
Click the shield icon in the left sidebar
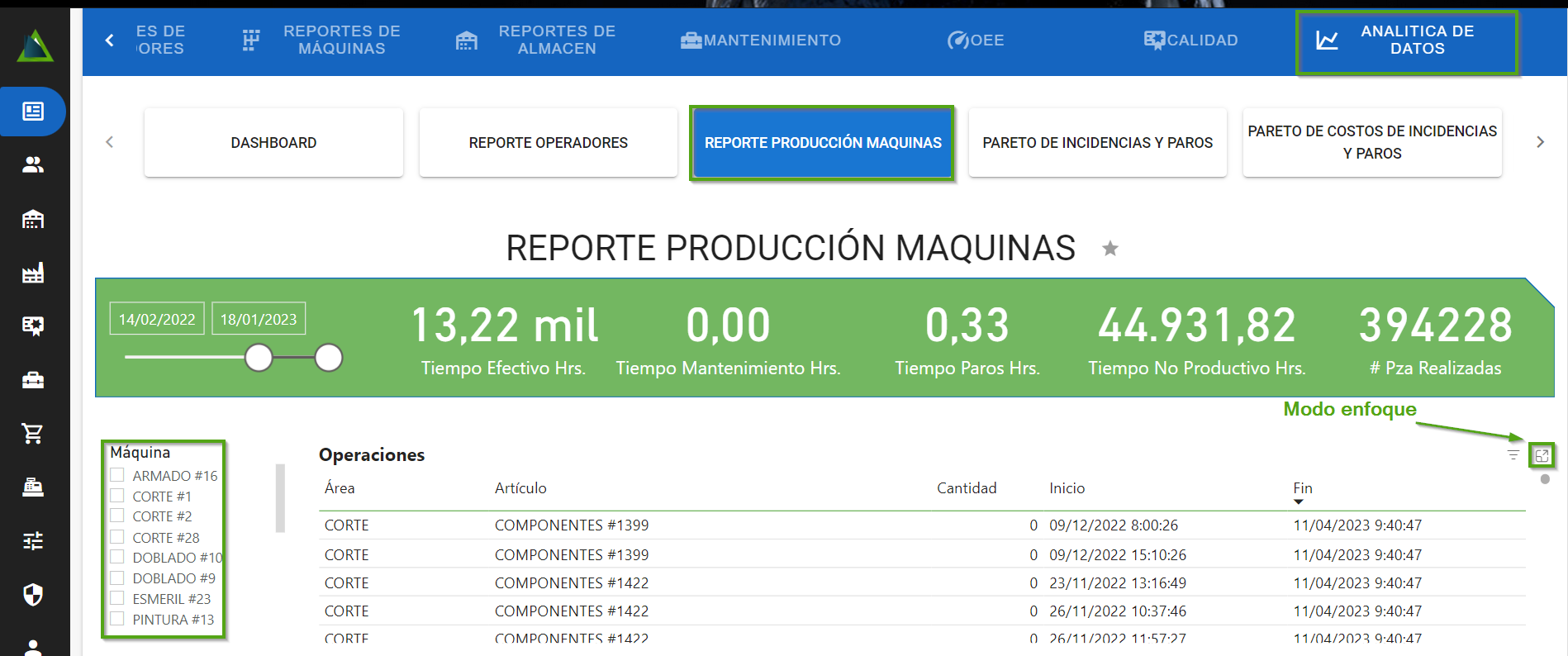click(33, 594)
